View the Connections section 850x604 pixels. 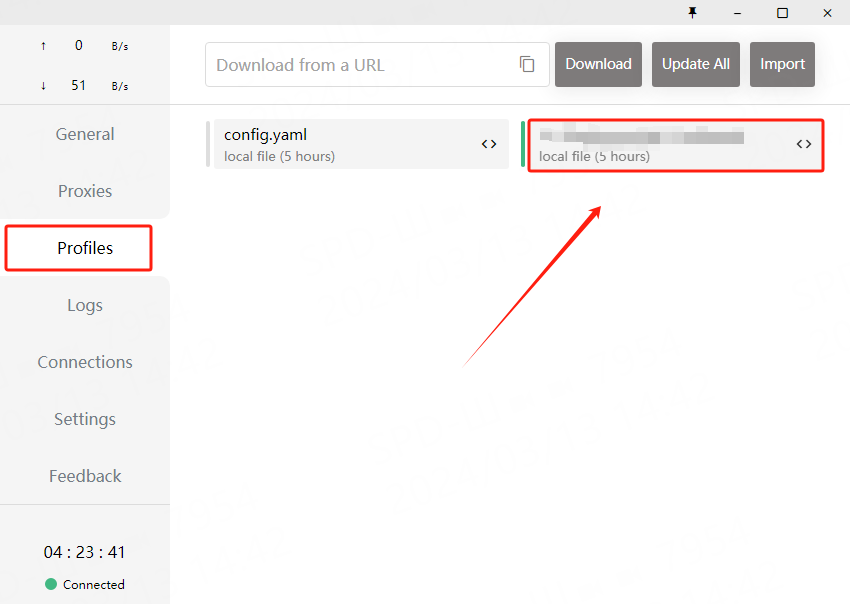click(85, 362)
